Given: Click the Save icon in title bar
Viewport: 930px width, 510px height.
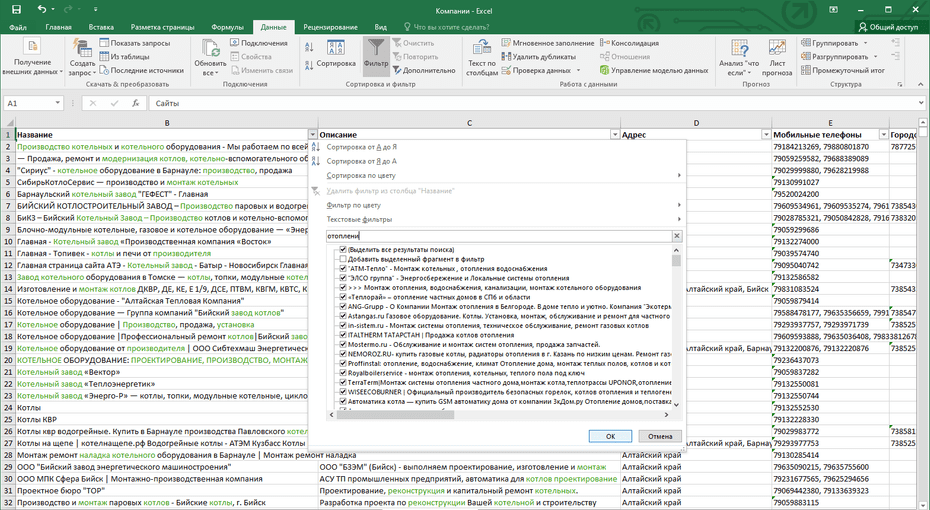Looking at the screenshot, I should 16,9.
